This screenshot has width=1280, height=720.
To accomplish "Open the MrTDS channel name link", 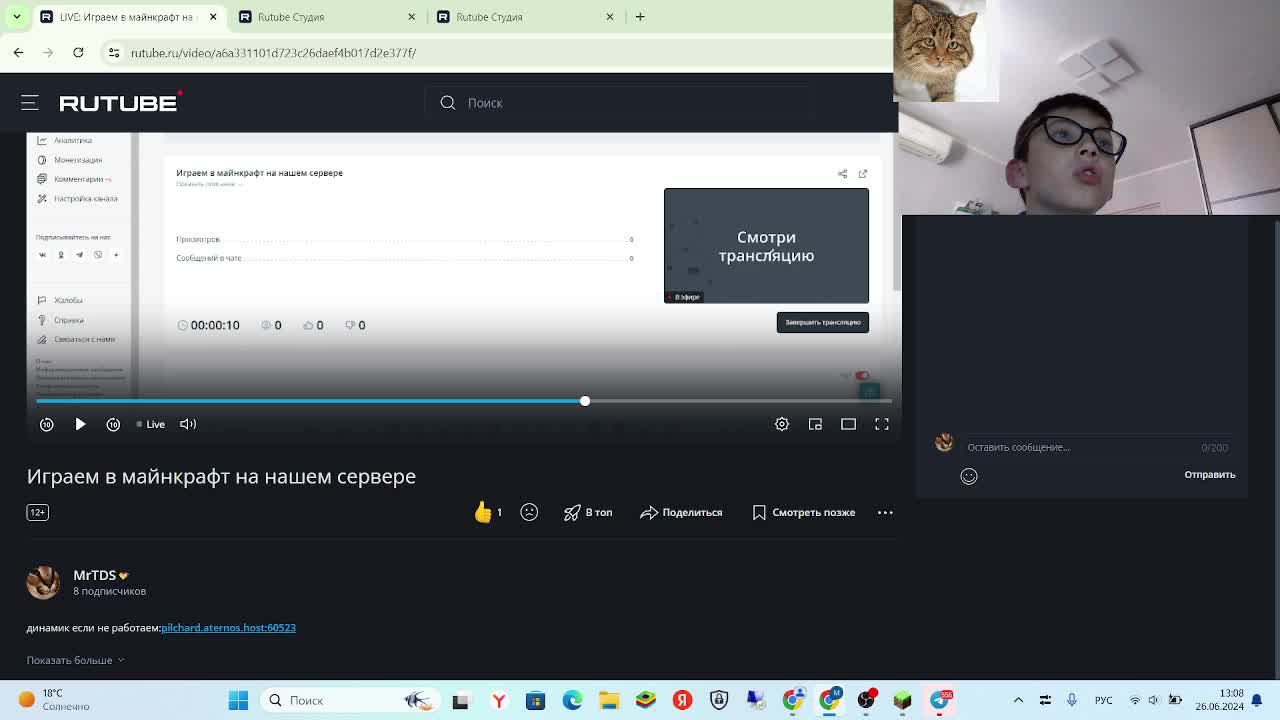I will (95, 575).
